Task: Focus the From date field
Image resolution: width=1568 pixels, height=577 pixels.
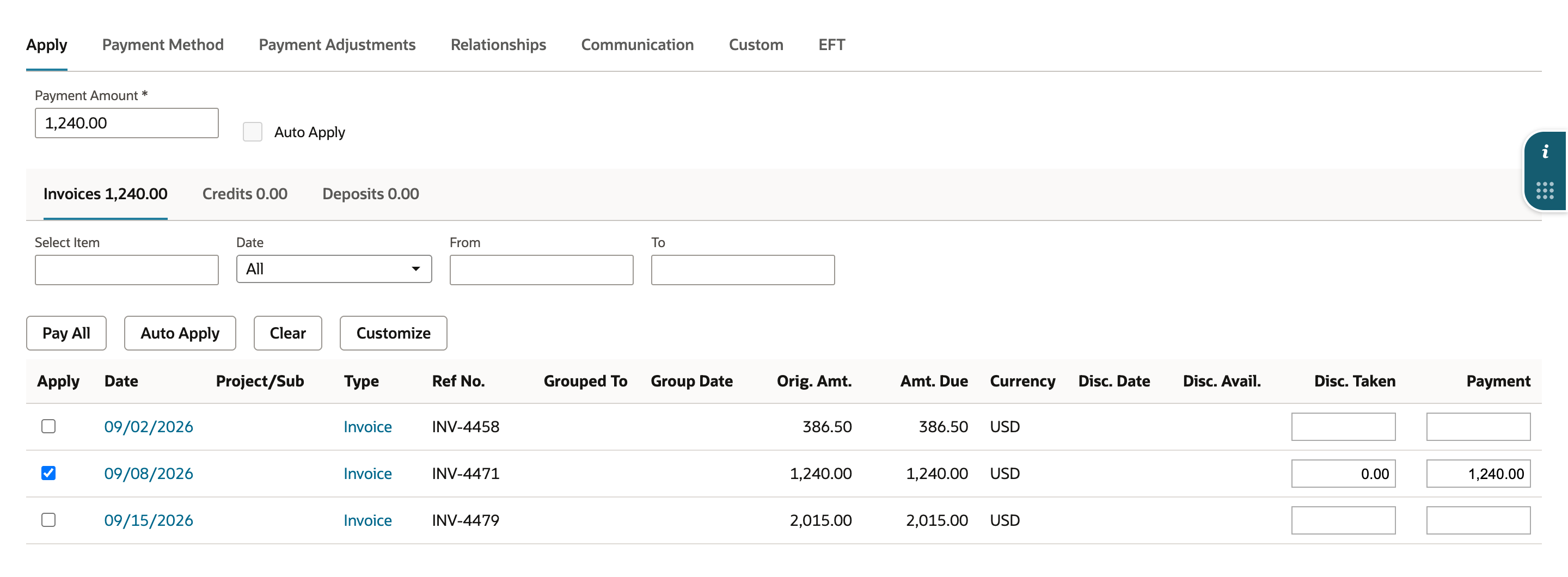Action: [x=541, y=269]
